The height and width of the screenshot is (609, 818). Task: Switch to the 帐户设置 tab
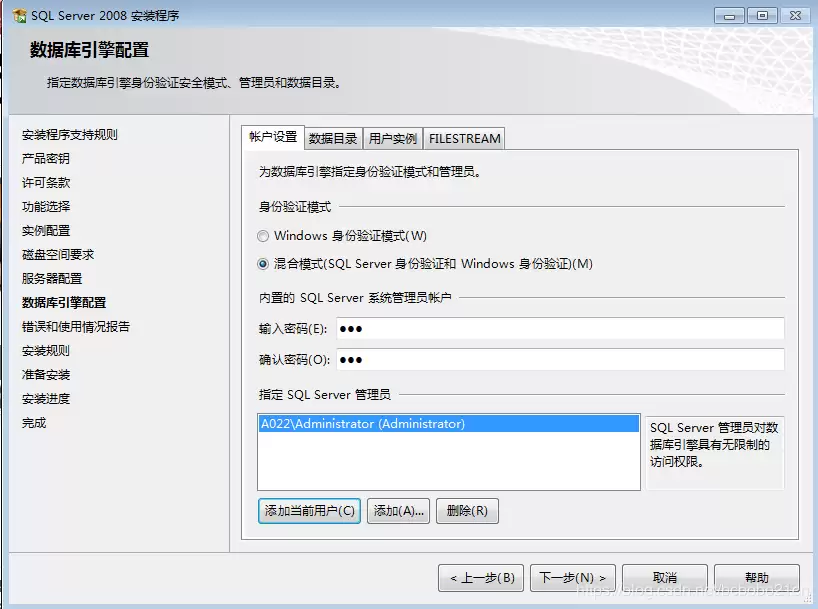click(273, 137)
